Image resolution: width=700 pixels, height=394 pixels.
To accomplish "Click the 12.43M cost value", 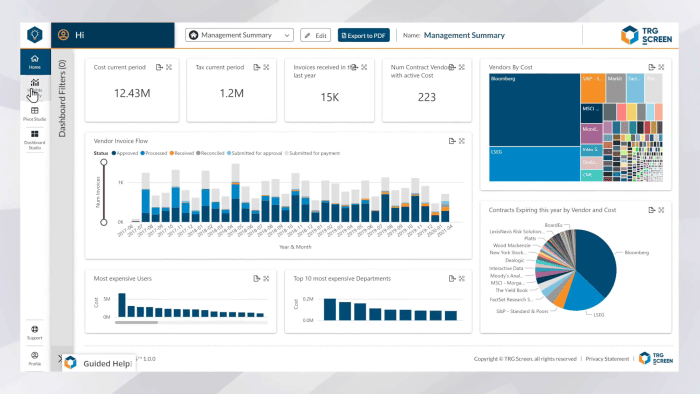I will point(132,93).
